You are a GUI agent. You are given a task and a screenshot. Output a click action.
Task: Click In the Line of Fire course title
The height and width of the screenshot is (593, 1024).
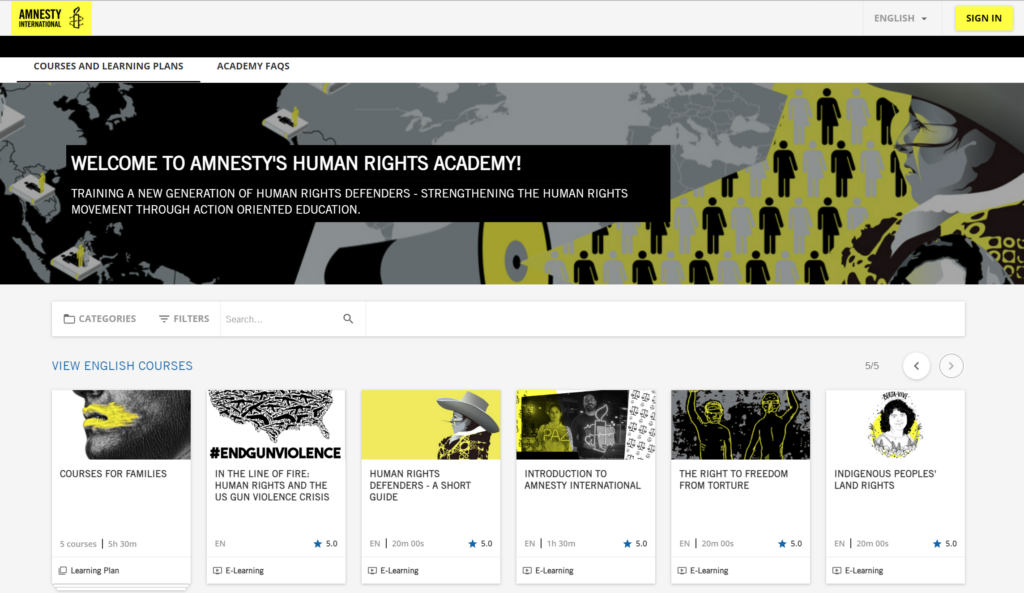(x=272, y=485)
